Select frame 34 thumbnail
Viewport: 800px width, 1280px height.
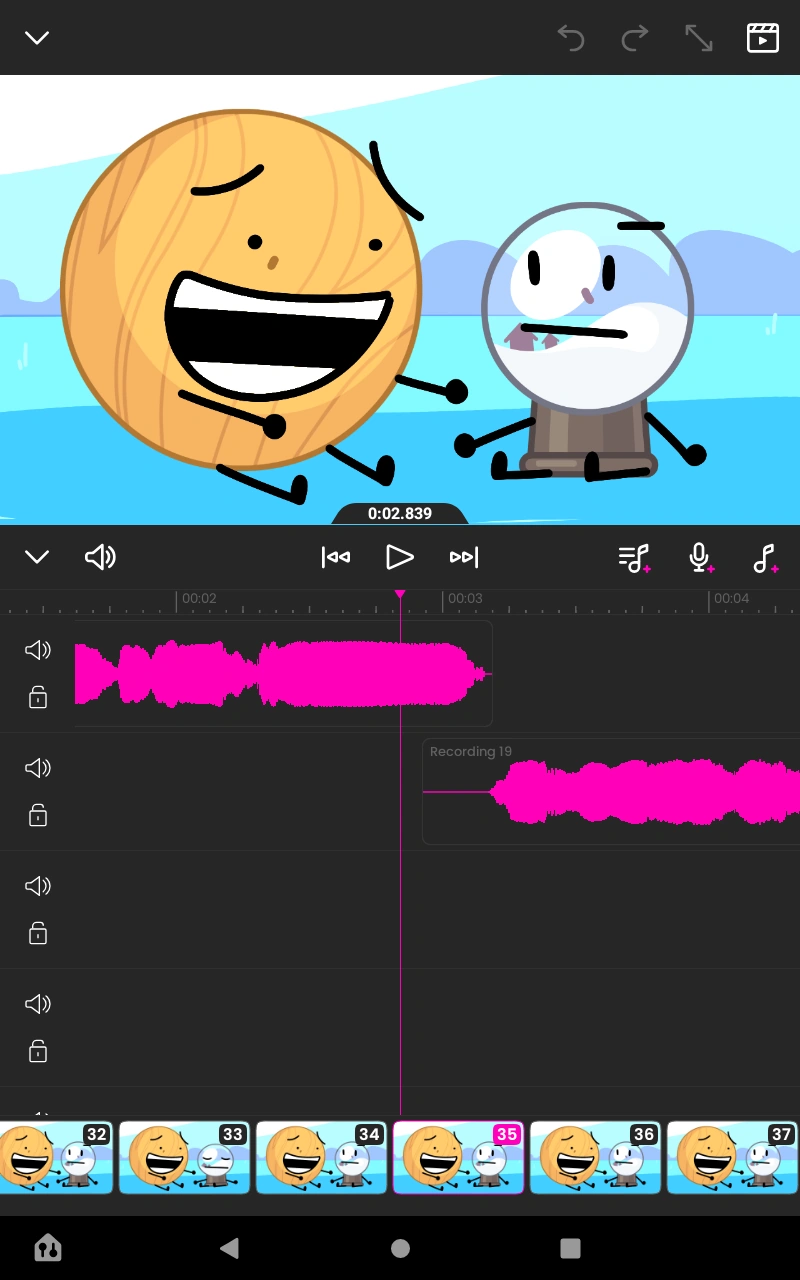[321, 1157]
